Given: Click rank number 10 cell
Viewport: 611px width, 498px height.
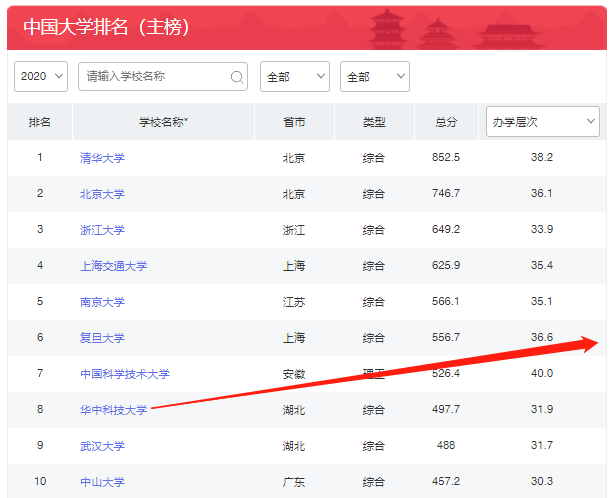Looking at the screenshot, I should pyautogui.click(x=40, y=481).
